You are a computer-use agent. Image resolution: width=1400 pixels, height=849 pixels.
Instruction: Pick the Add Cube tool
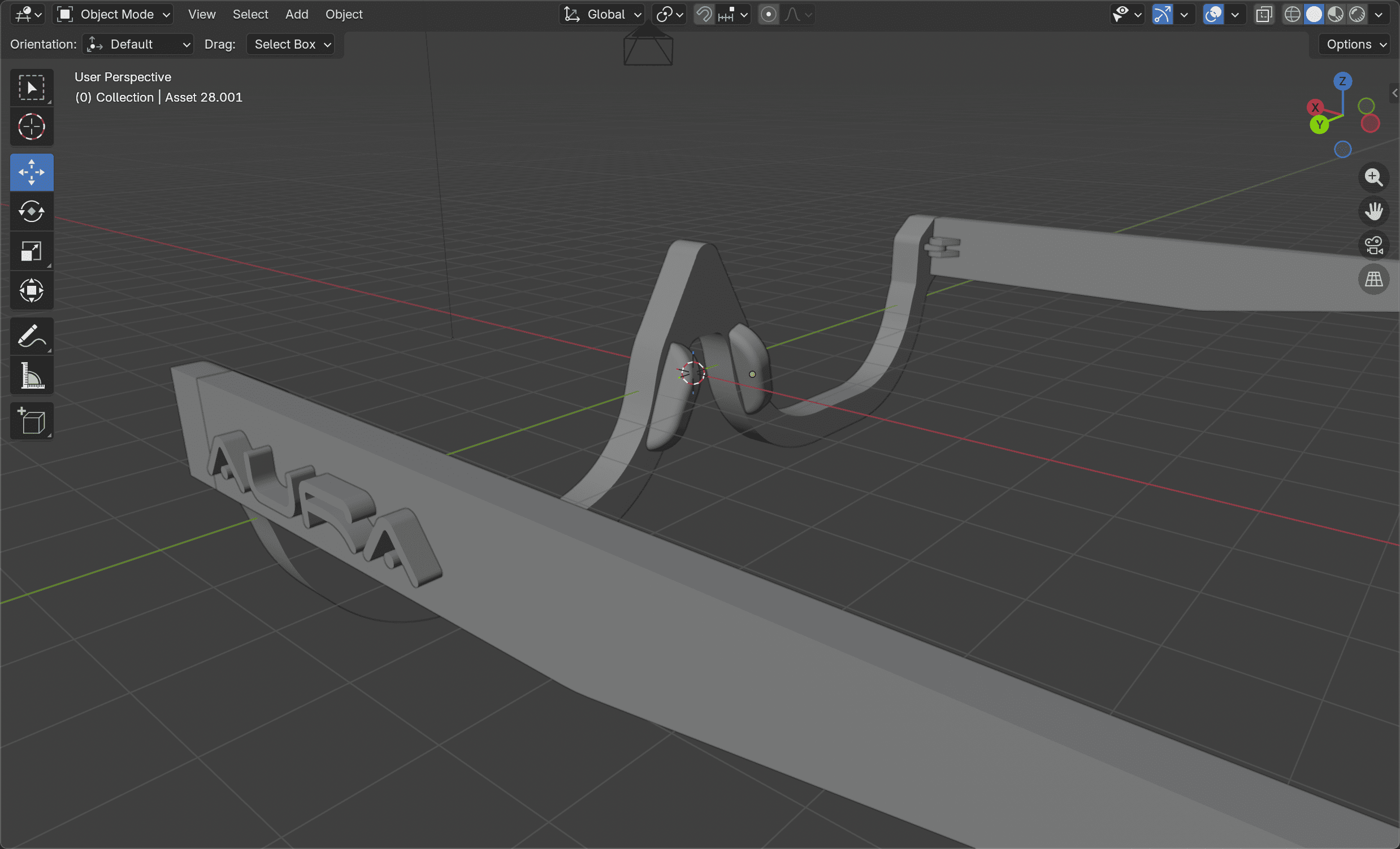click(31, 421)
